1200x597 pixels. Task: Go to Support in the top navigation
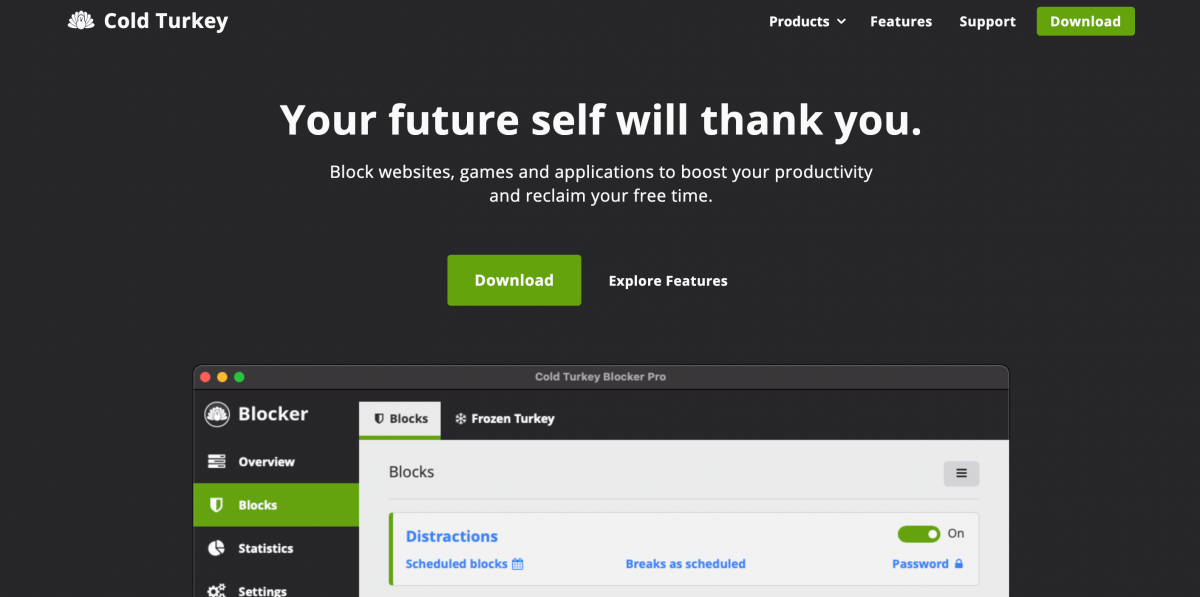[987, 21]
